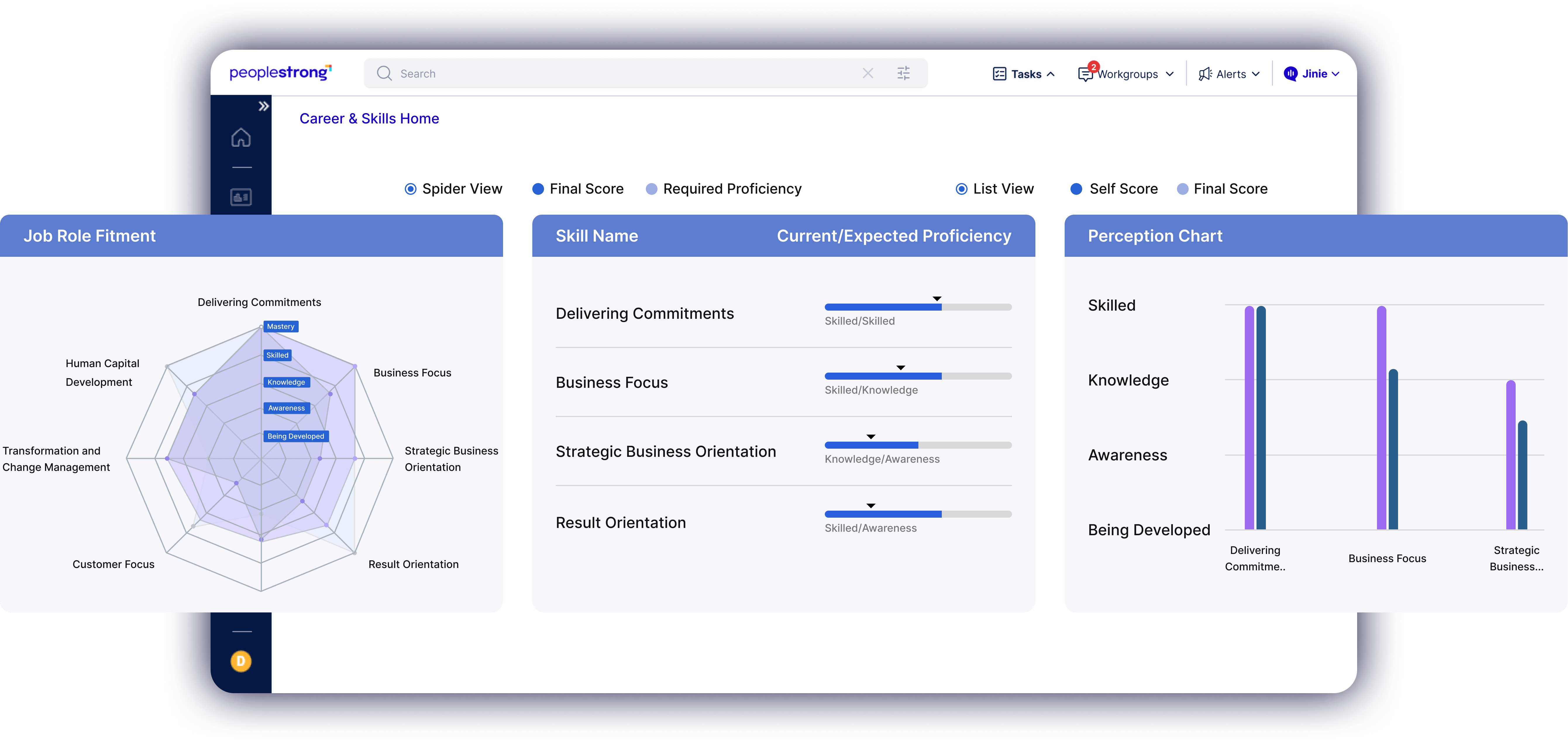The image size is (1568, 742).
Task: Click Business Focus dark blue final bar
Action: point(1393,449)
